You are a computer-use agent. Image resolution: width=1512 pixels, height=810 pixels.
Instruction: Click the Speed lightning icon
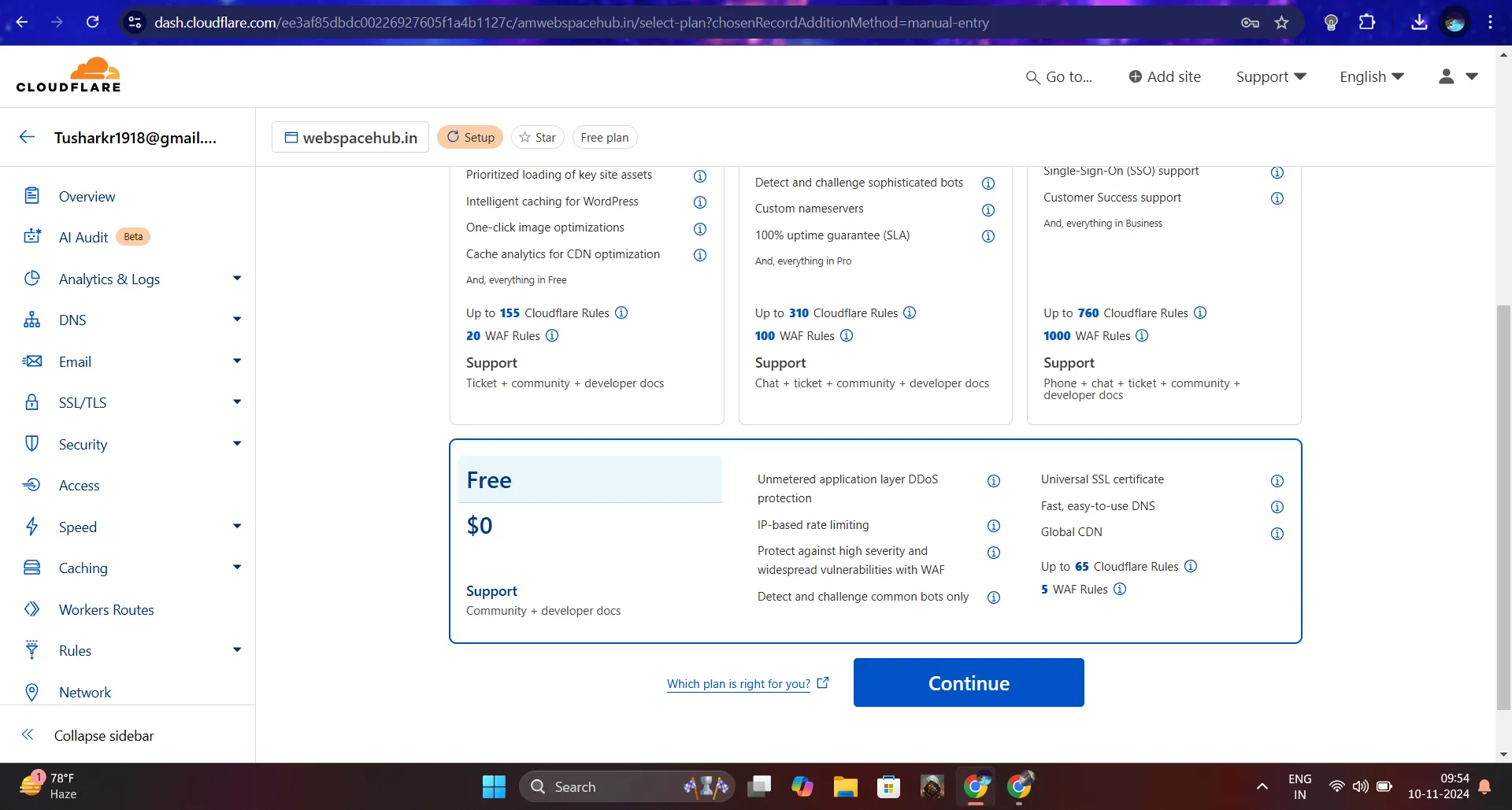pos(31,527)
